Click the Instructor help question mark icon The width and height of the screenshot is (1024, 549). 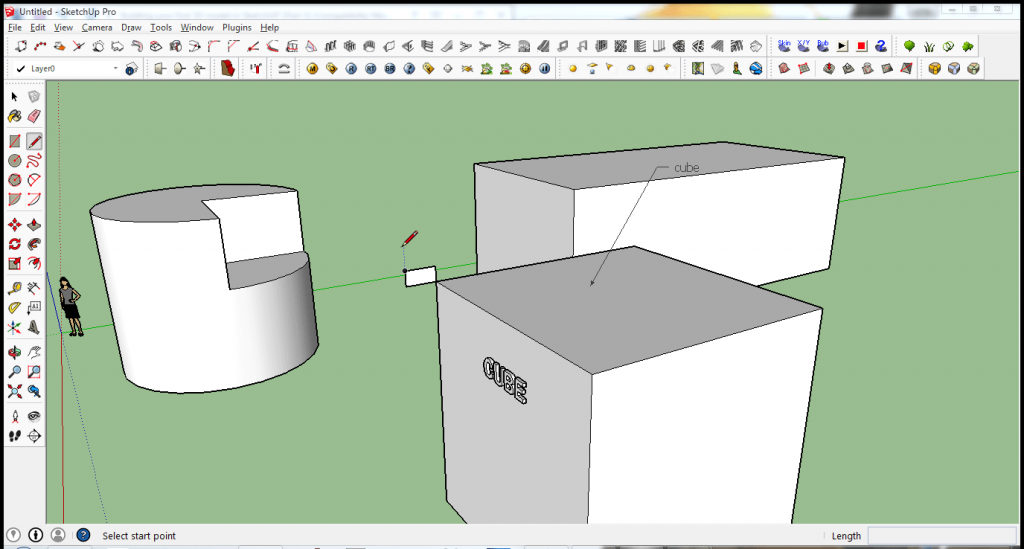coord(83,535)
